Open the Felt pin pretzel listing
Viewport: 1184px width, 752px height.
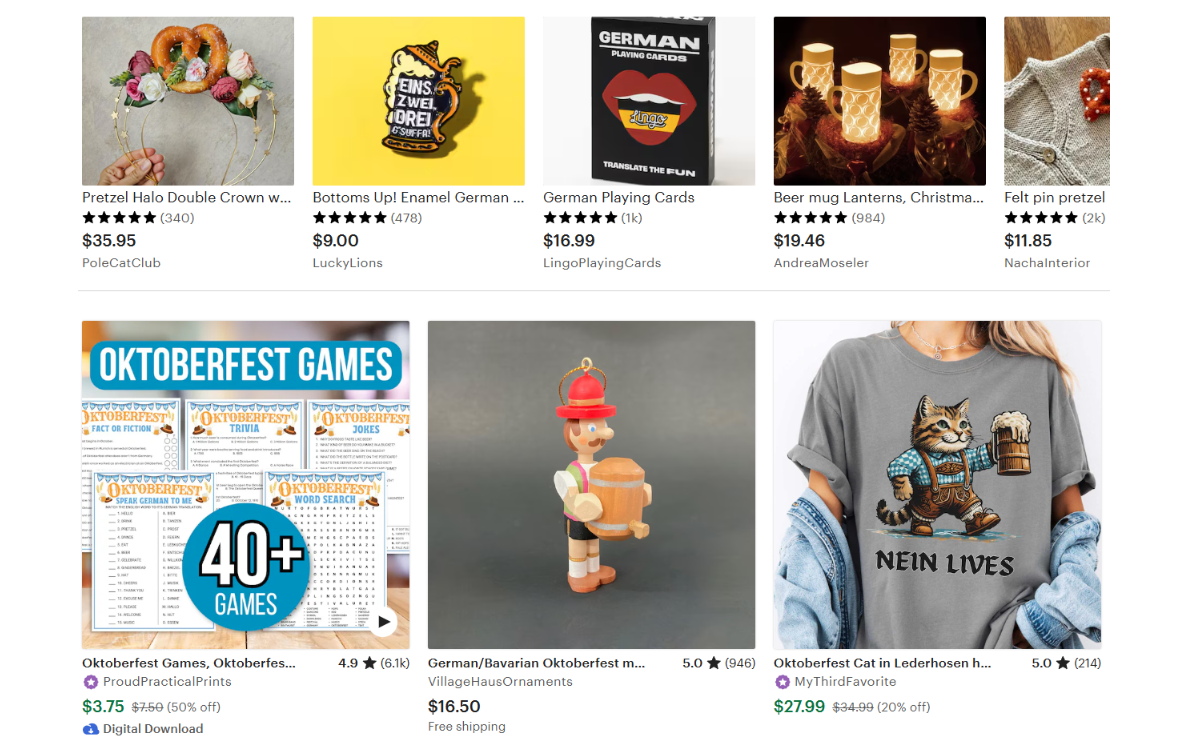tap(1054, 197)
